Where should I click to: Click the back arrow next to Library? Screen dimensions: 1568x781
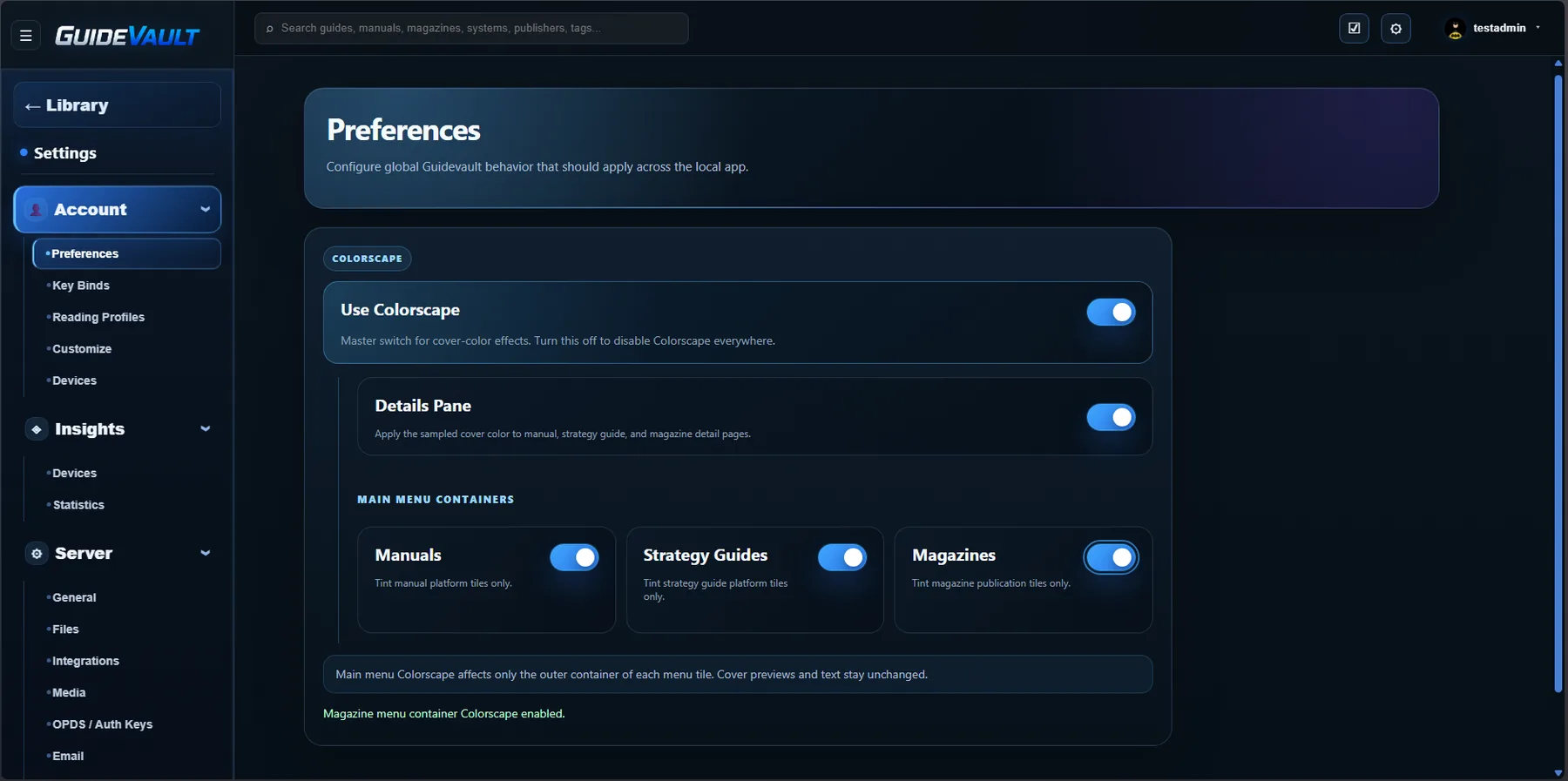(32, 106)
